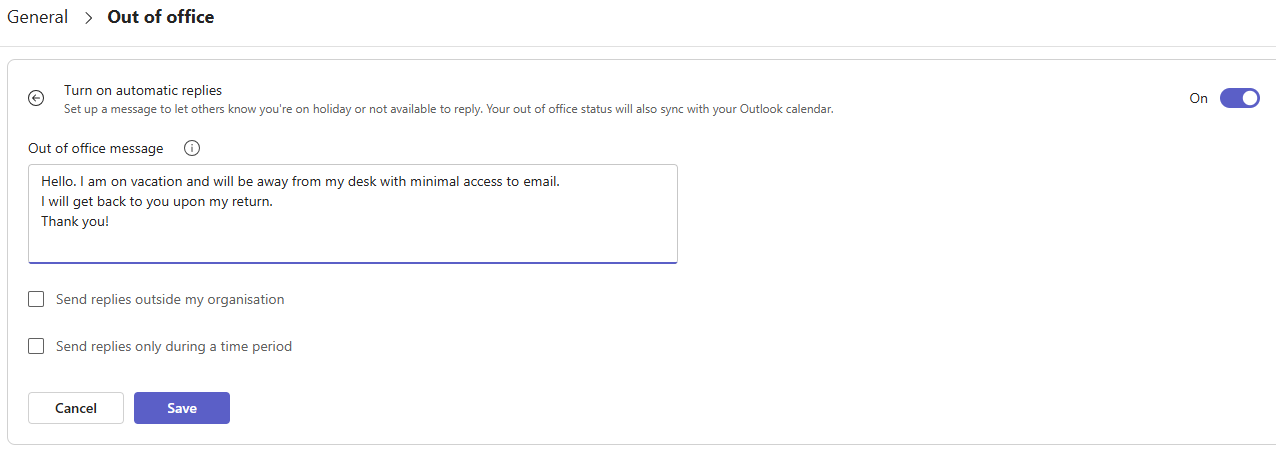This screenshot has height=454, width=1276.
Task: Click the breadcrumb chevron after General
Action: coord(88,18)
